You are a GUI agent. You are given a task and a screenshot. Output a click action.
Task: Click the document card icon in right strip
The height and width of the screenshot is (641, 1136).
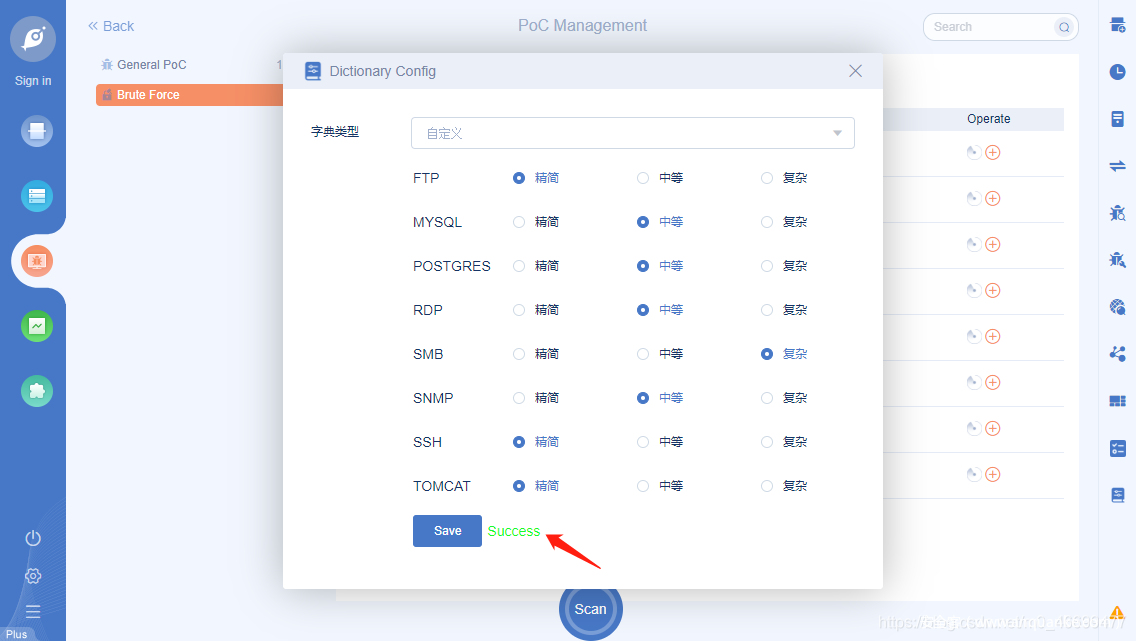click(1118, 119)
